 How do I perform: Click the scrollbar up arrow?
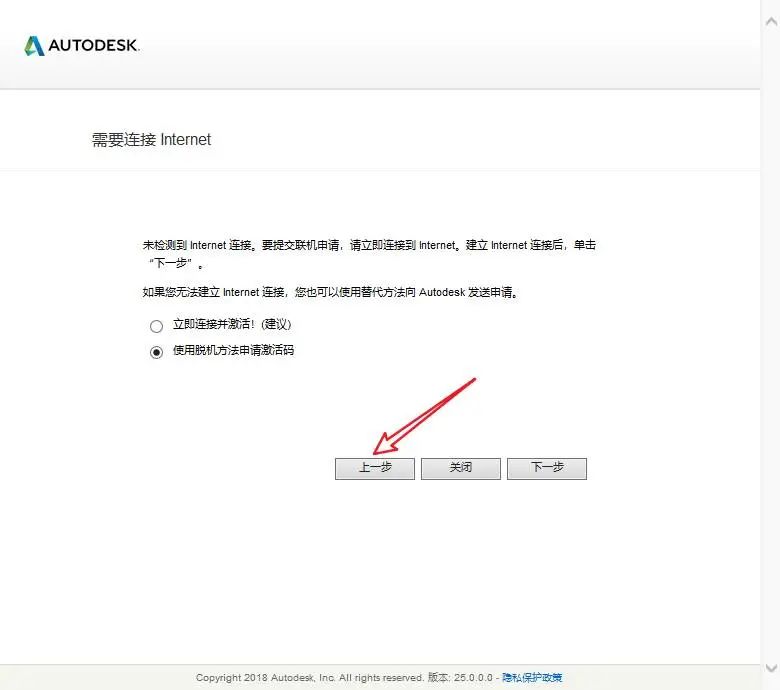point(771,21)
